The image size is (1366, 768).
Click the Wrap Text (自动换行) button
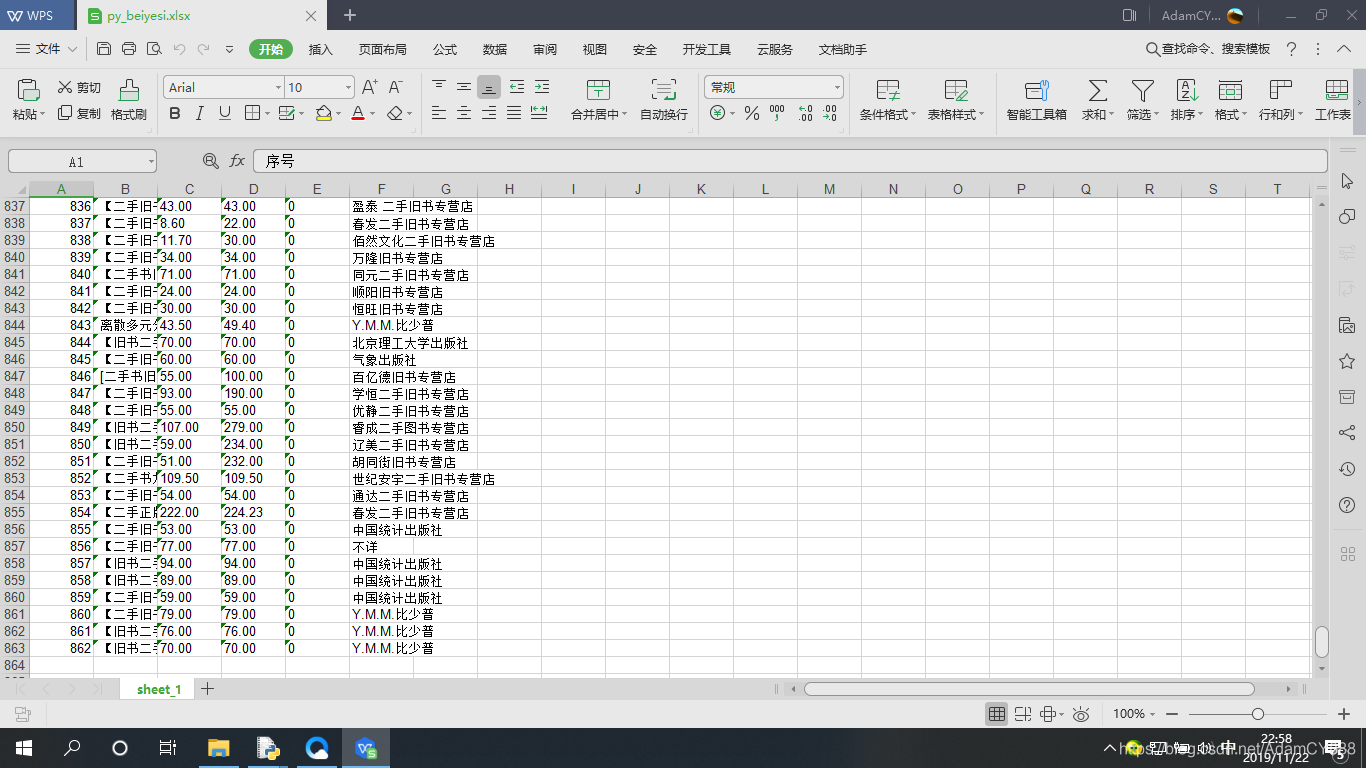(x=664, y=101)
